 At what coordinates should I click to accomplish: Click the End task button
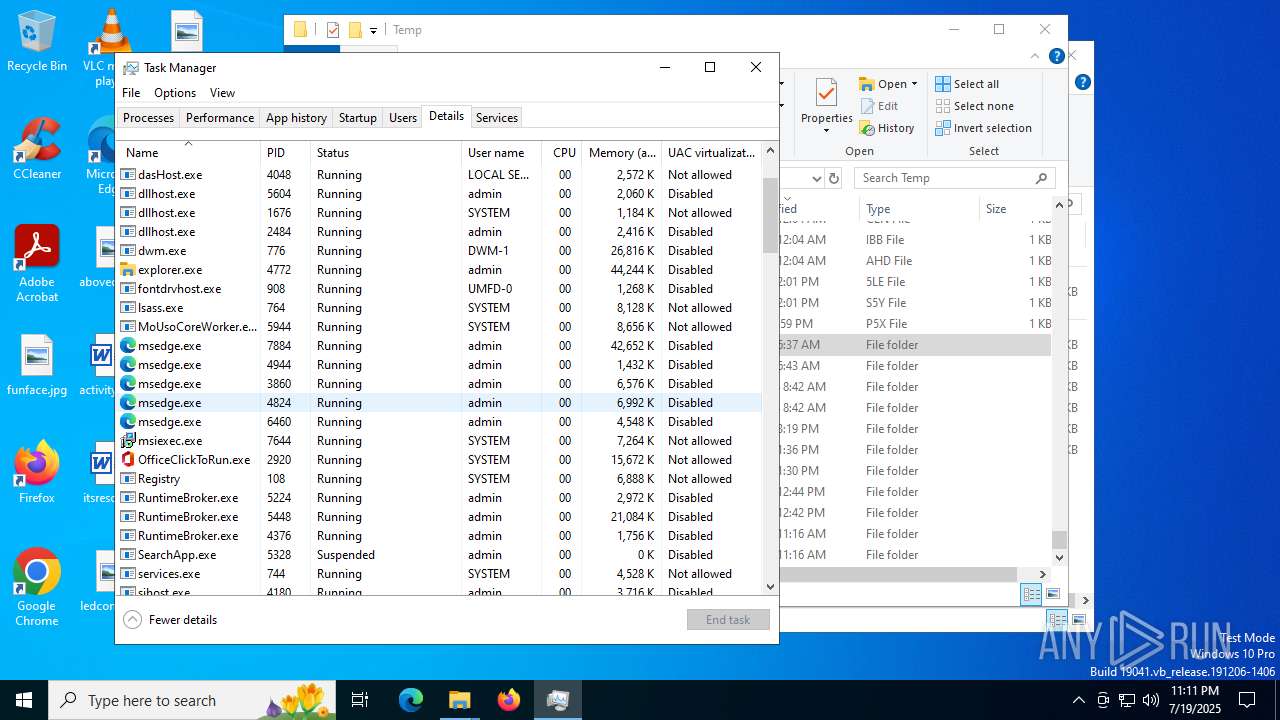pos(728,620)
